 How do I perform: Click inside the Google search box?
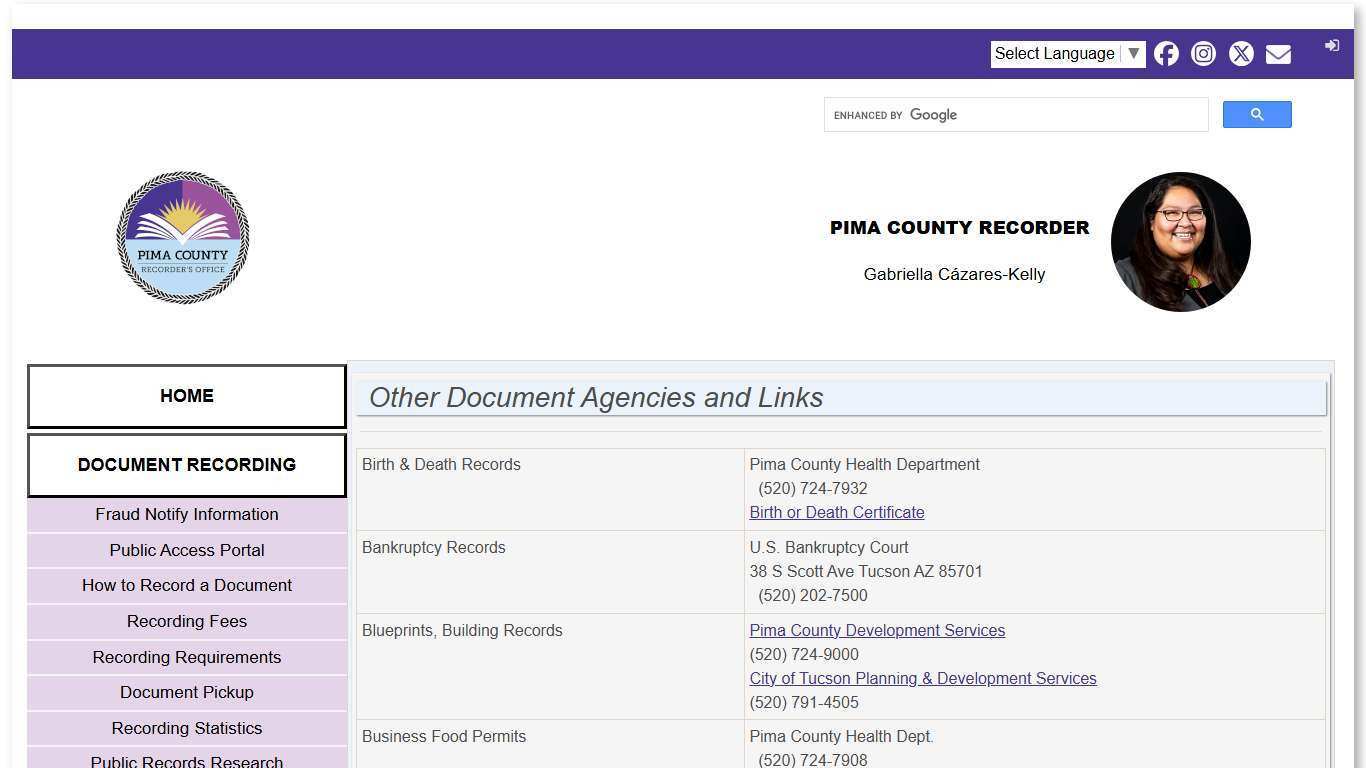(x=1016, y=114)
